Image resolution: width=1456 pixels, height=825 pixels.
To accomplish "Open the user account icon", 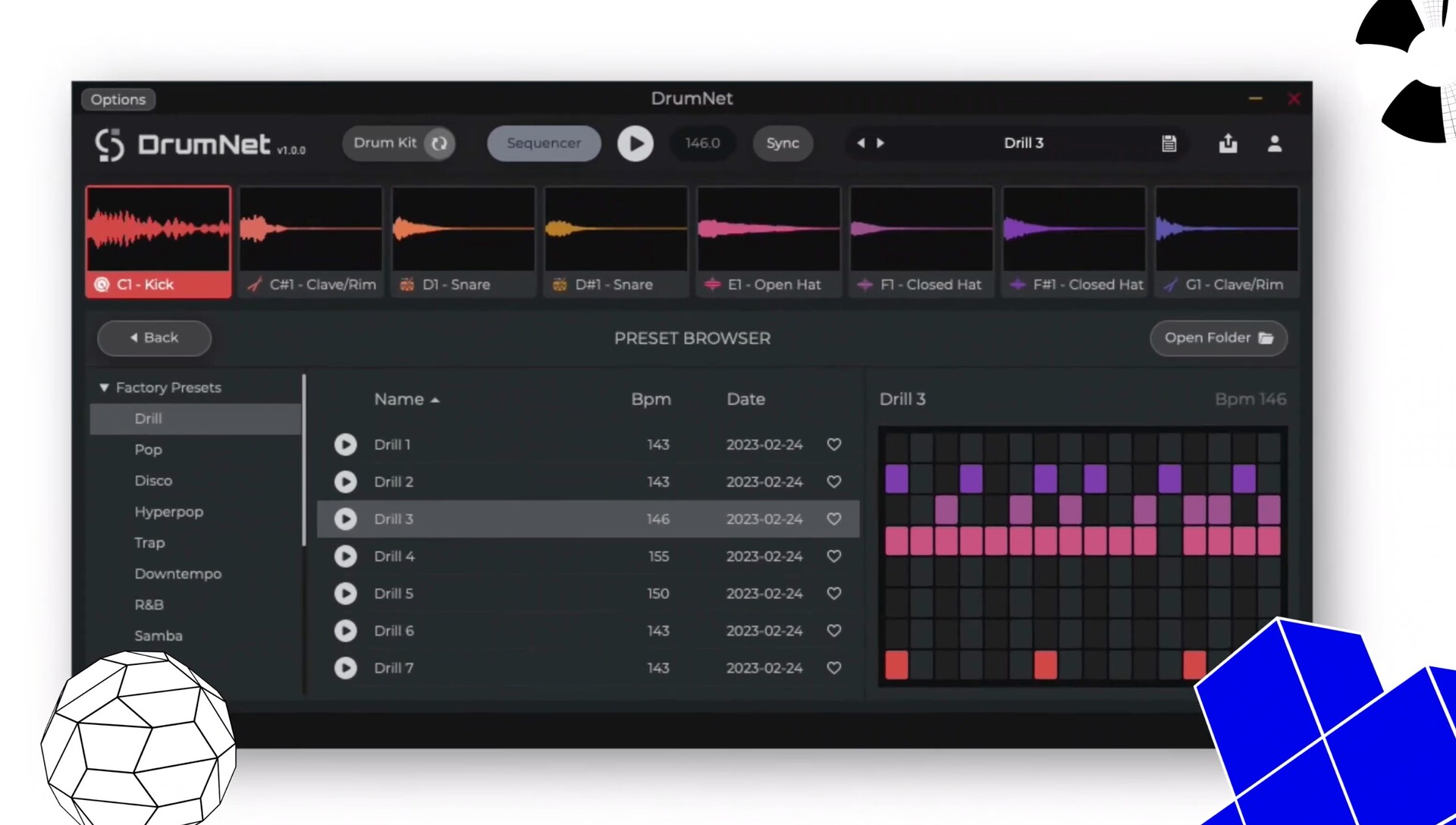I will (x=1275, y=143).
